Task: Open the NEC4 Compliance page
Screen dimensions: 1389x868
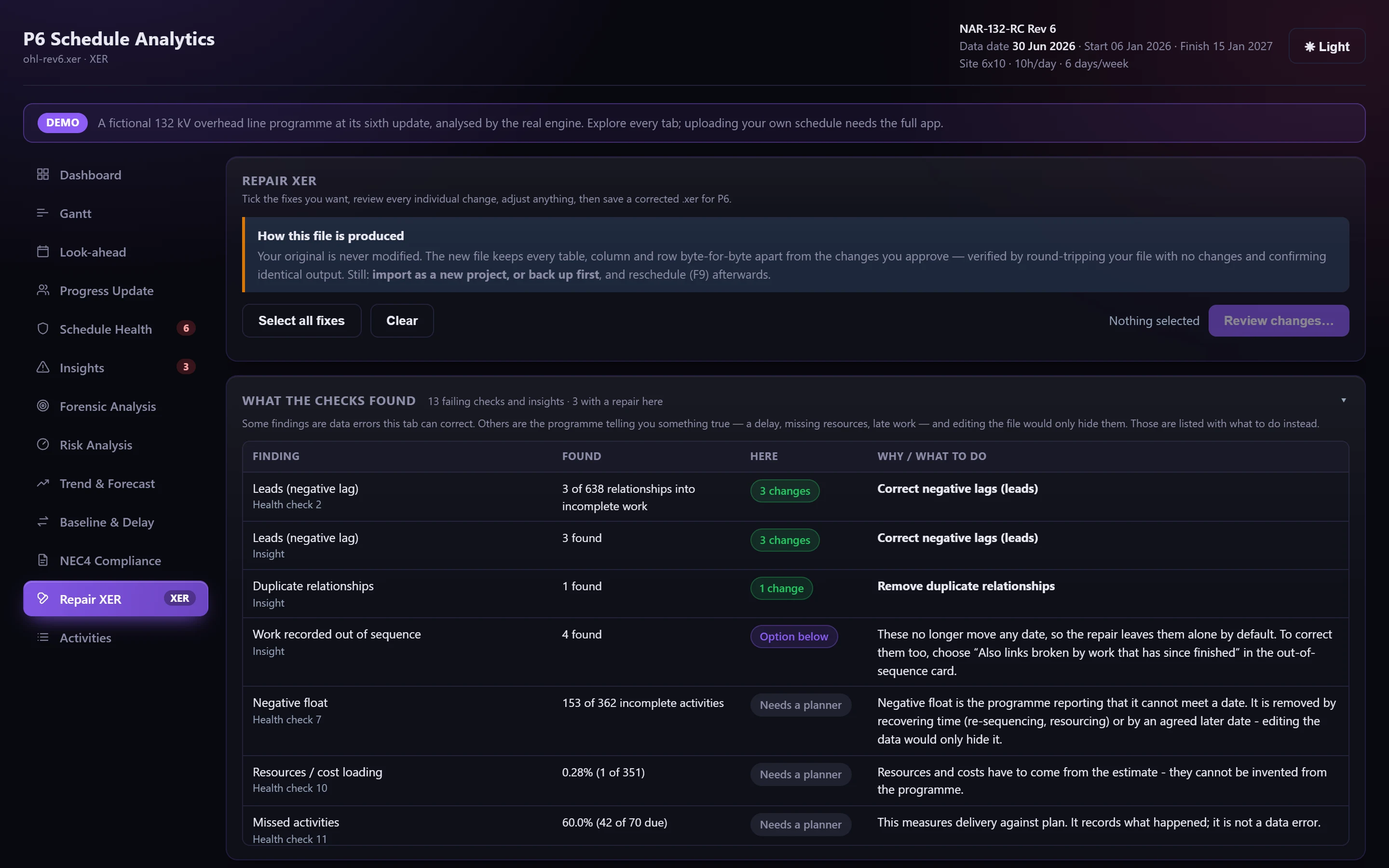Action: coord(115,560)
